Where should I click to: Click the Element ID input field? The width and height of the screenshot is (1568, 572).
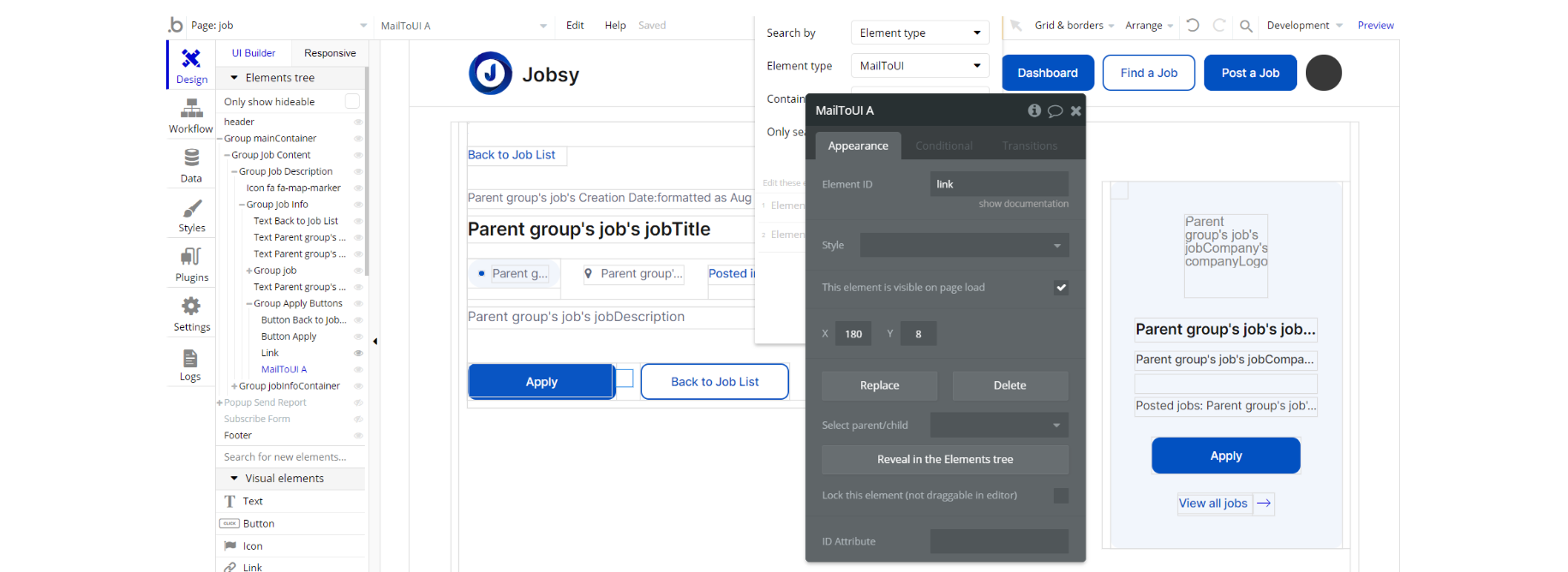(x=999, y=184)
